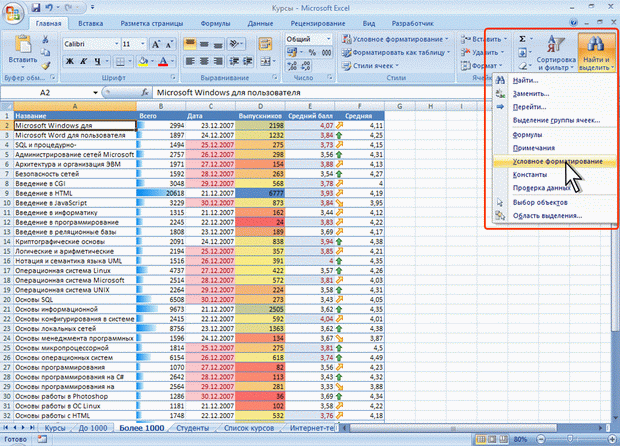The image size is (620, 446).
Task: Choose Заменить... in the dropdown menu
Action: pos(555,94)
